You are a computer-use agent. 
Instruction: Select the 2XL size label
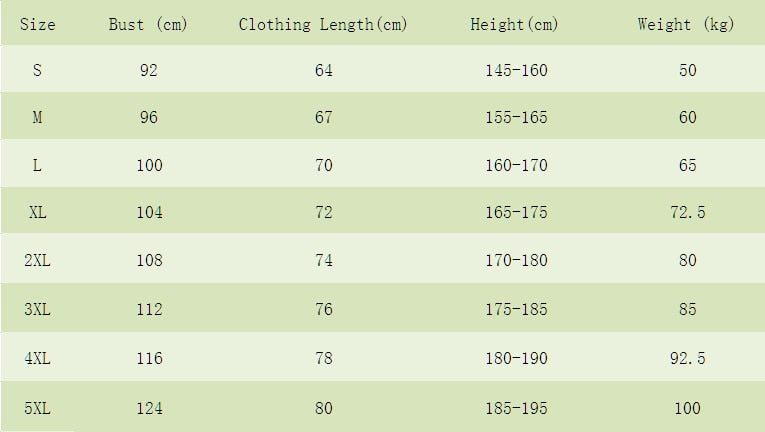point(37,260)
